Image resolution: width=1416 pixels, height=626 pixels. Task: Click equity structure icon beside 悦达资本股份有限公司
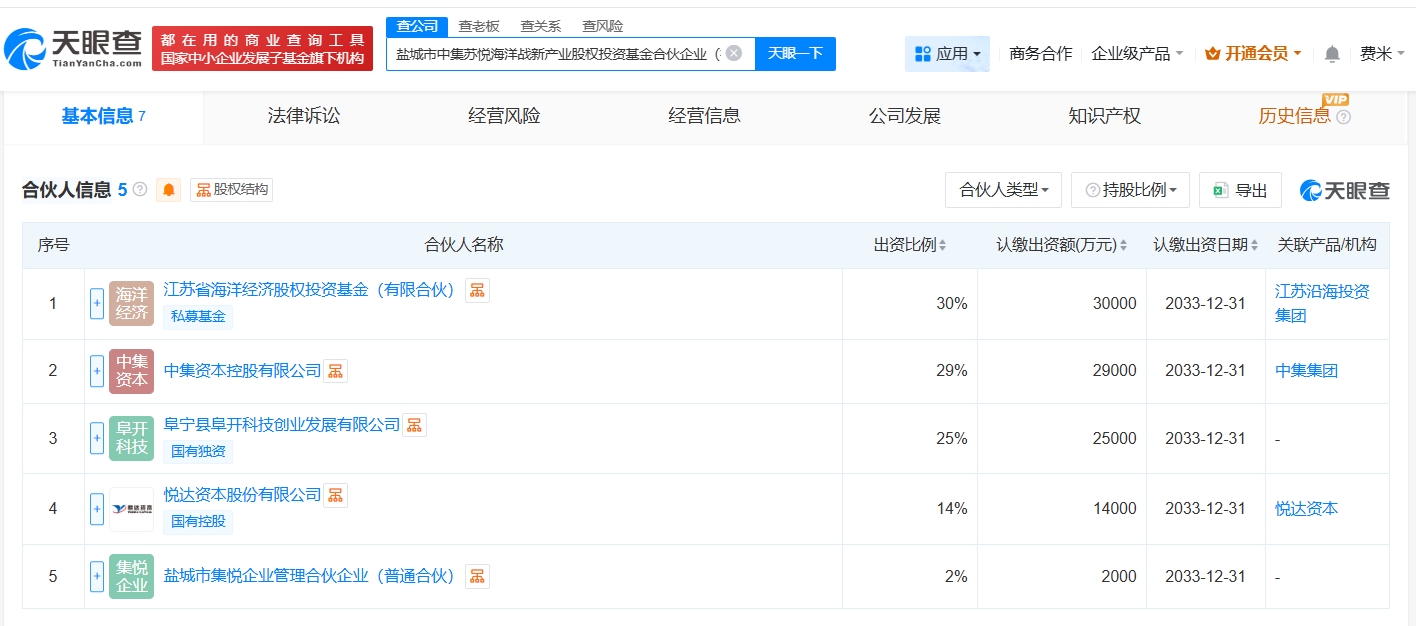pyautogui.click(x=335, y=495)
